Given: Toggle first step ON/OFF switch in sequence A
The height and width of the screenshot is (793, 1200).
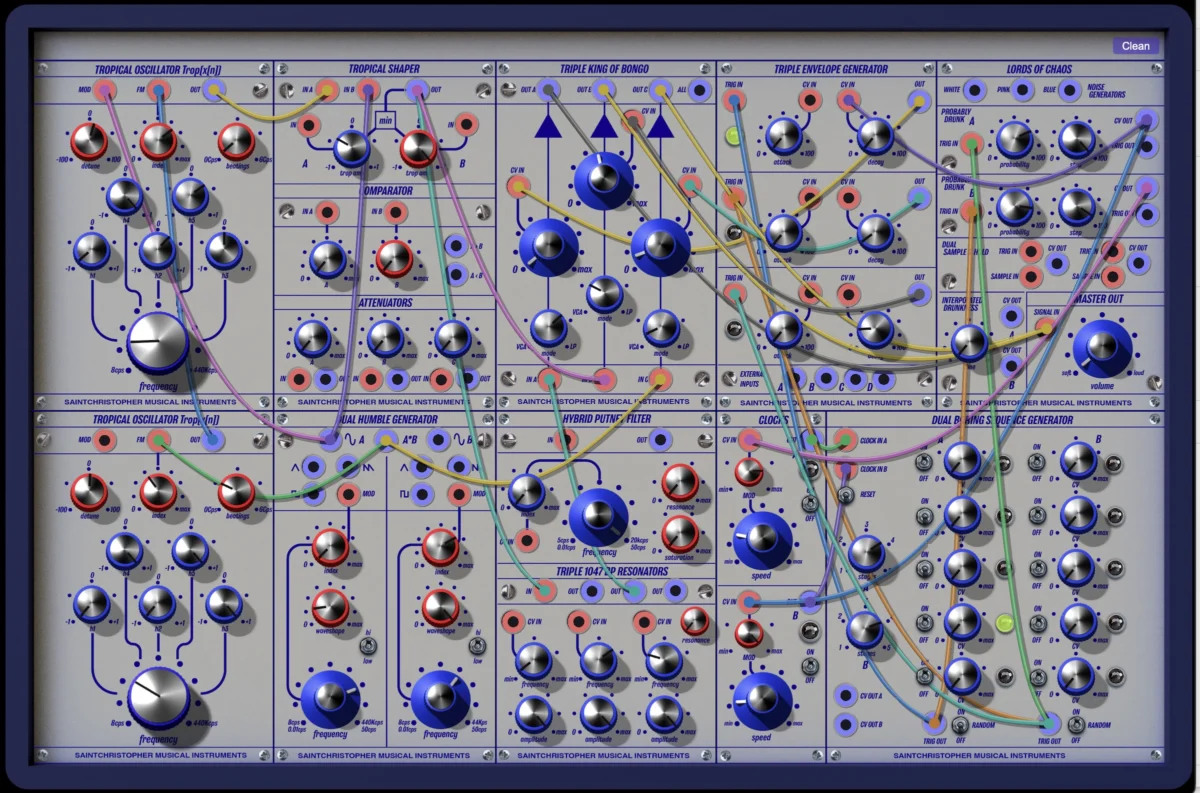Looking at the screenshot, I should (923, 463).
